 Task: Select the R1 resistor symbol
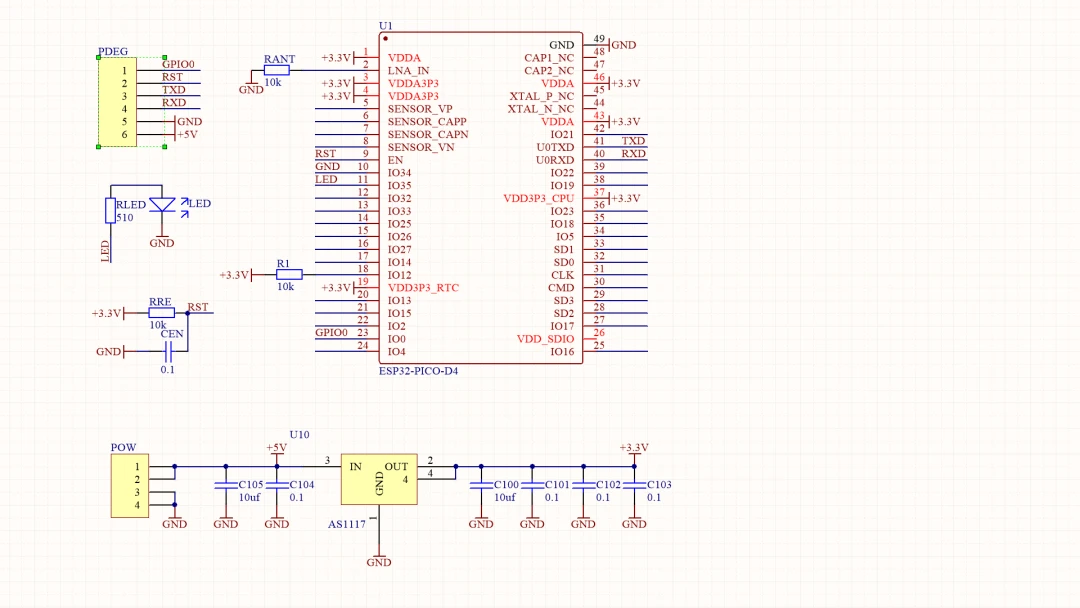pyautogui.click(x=289, y=275)
